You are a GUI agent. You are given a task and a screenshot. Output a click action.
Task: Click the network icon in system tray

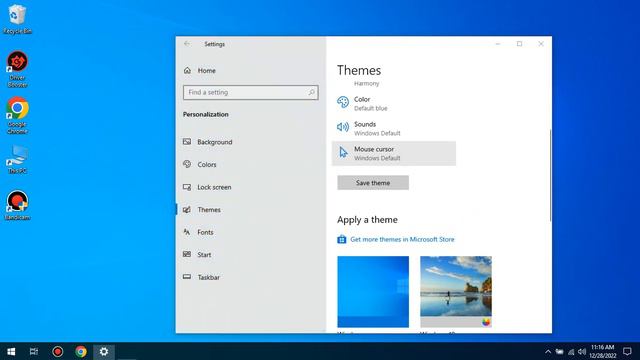571,351
